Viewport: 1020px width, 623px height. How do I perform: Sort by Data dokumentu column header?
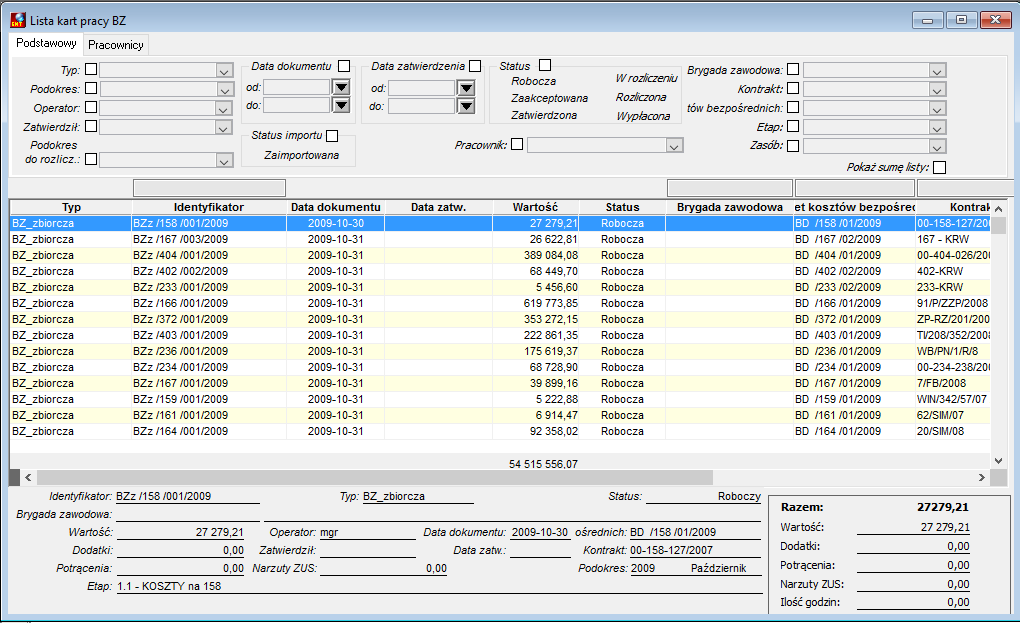(x=336, y=207)
